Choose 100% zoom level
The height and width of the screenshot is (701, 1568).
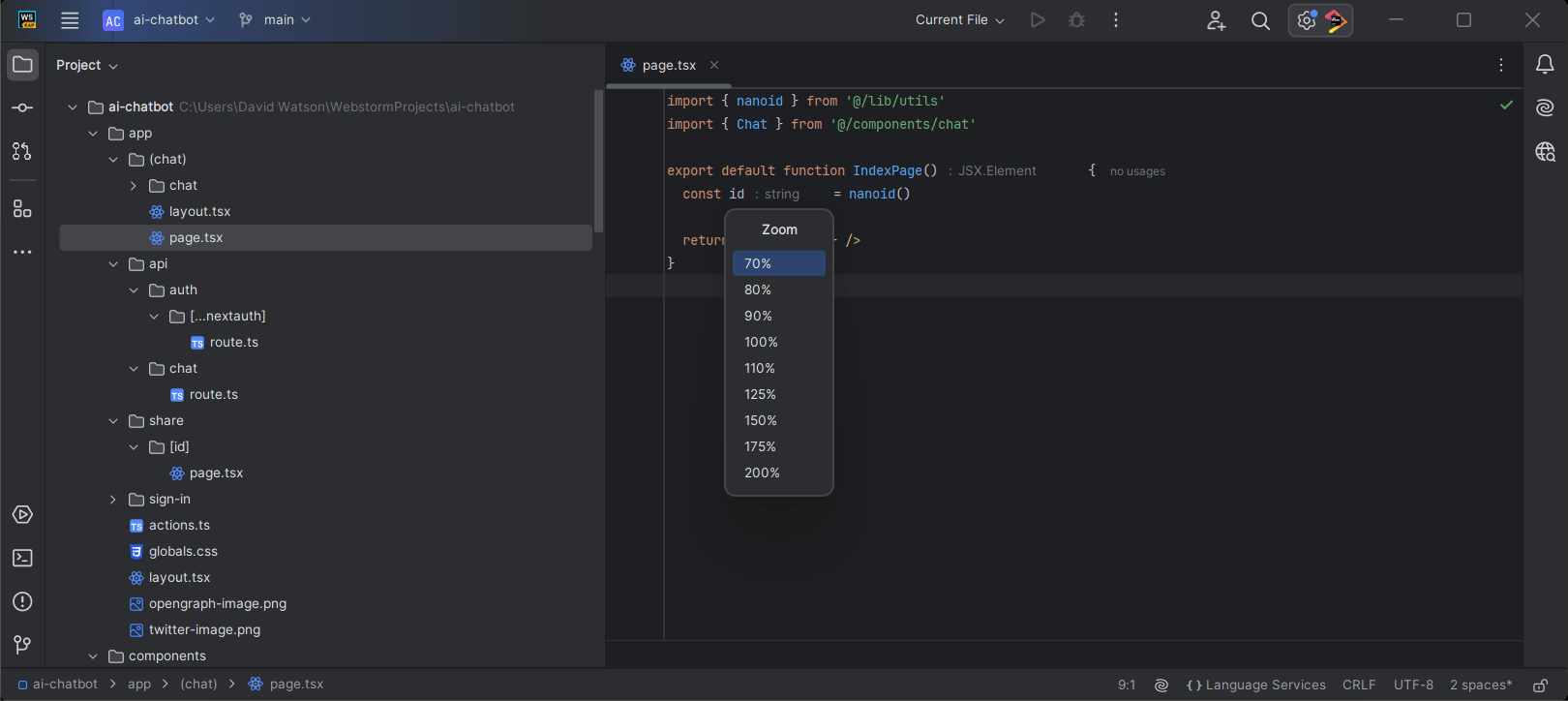761,343
